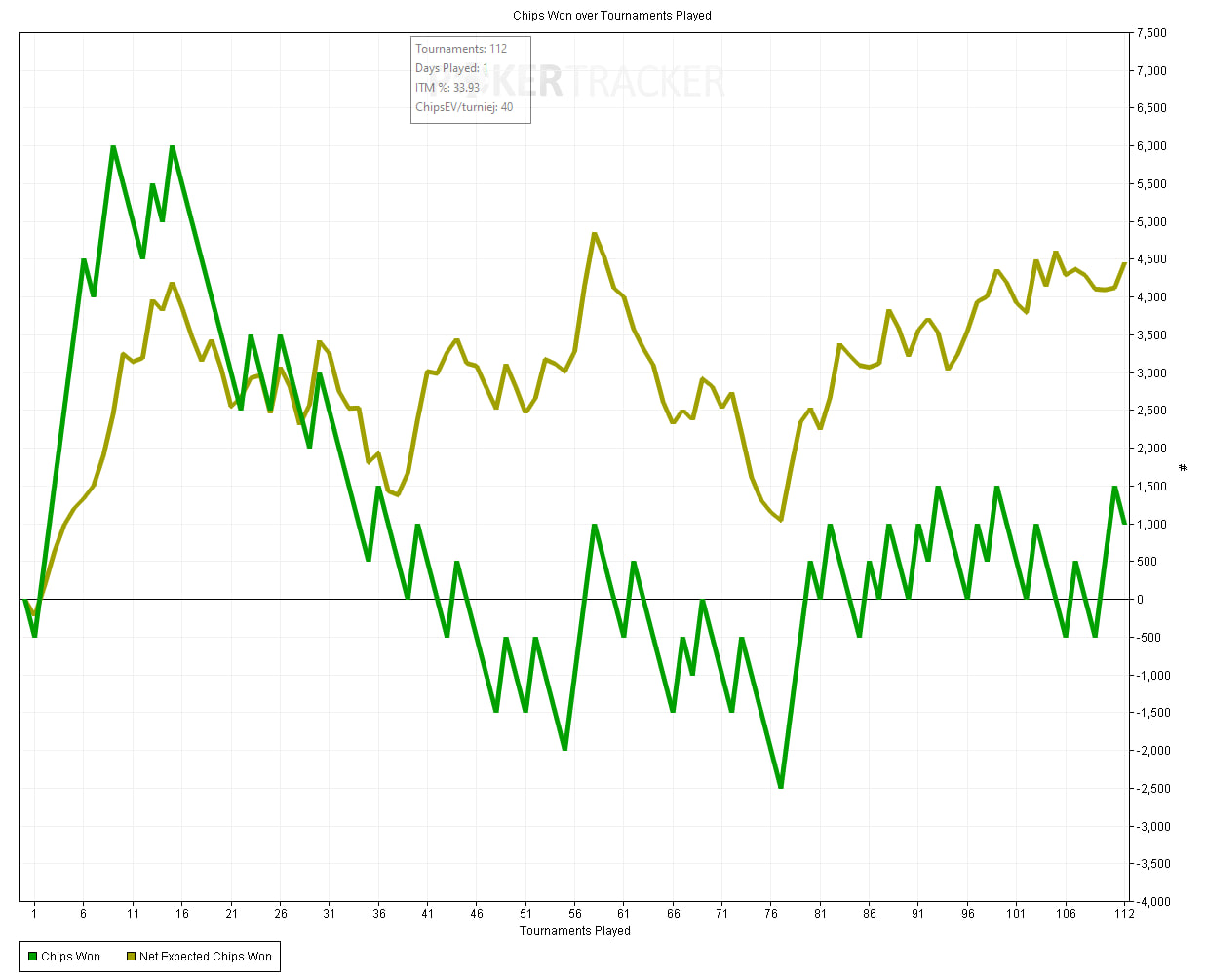Click the ChipsEV/turniej: 40 stat line
Screen dimensions: 1206x980
click(464, 107)
